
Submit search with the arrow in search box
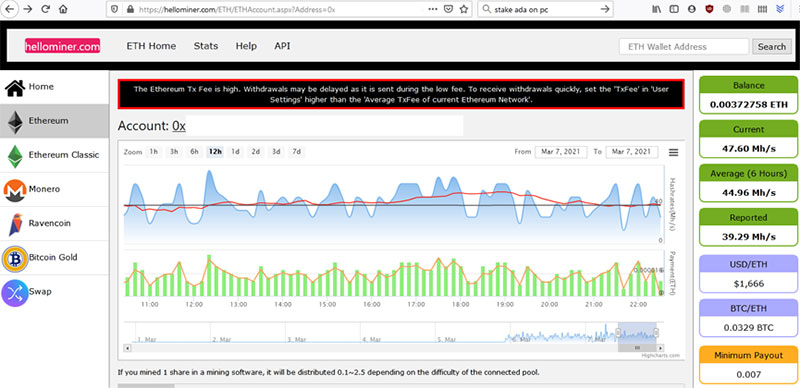pos(605,9)
